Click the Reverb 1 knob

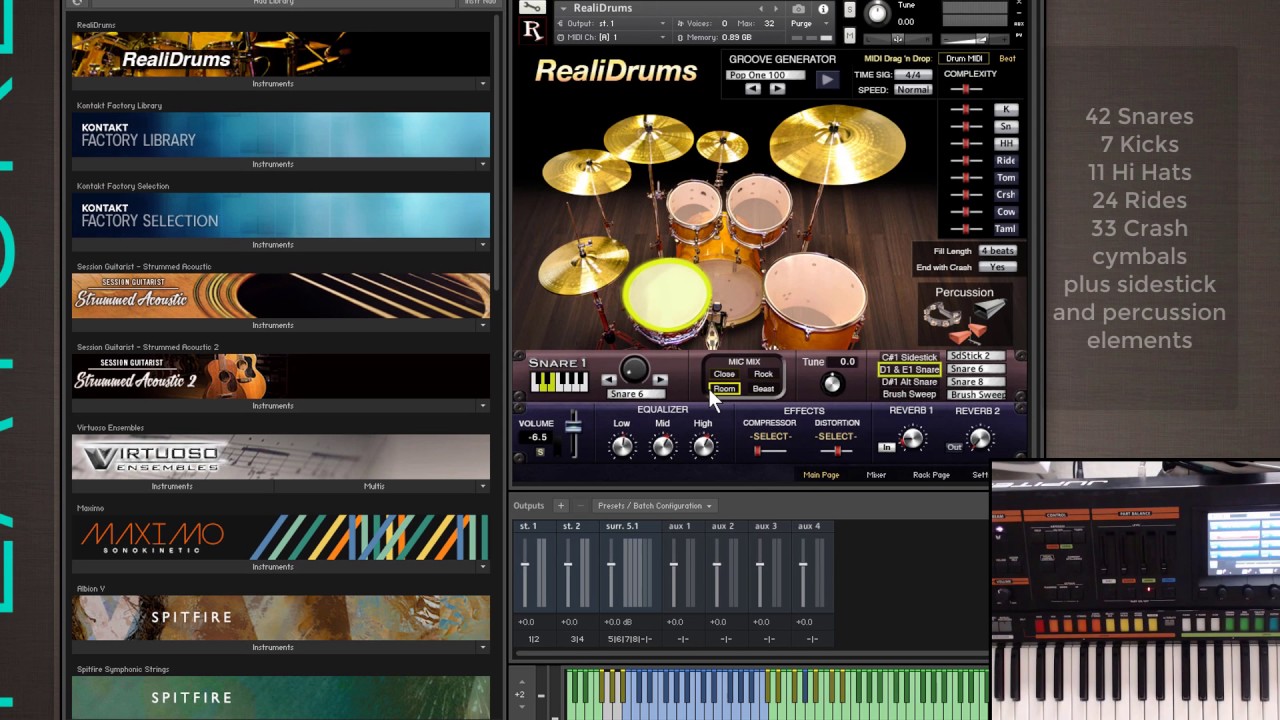[x=911, y=438]
